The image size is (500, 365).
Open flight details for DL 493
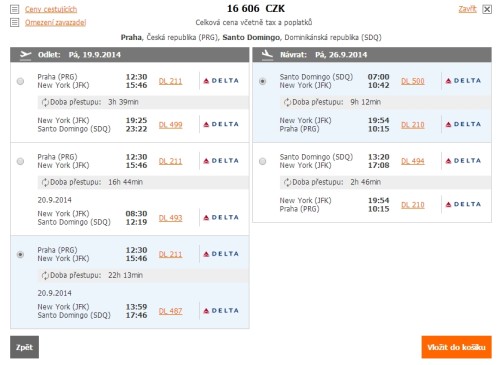tap(170, 218)
